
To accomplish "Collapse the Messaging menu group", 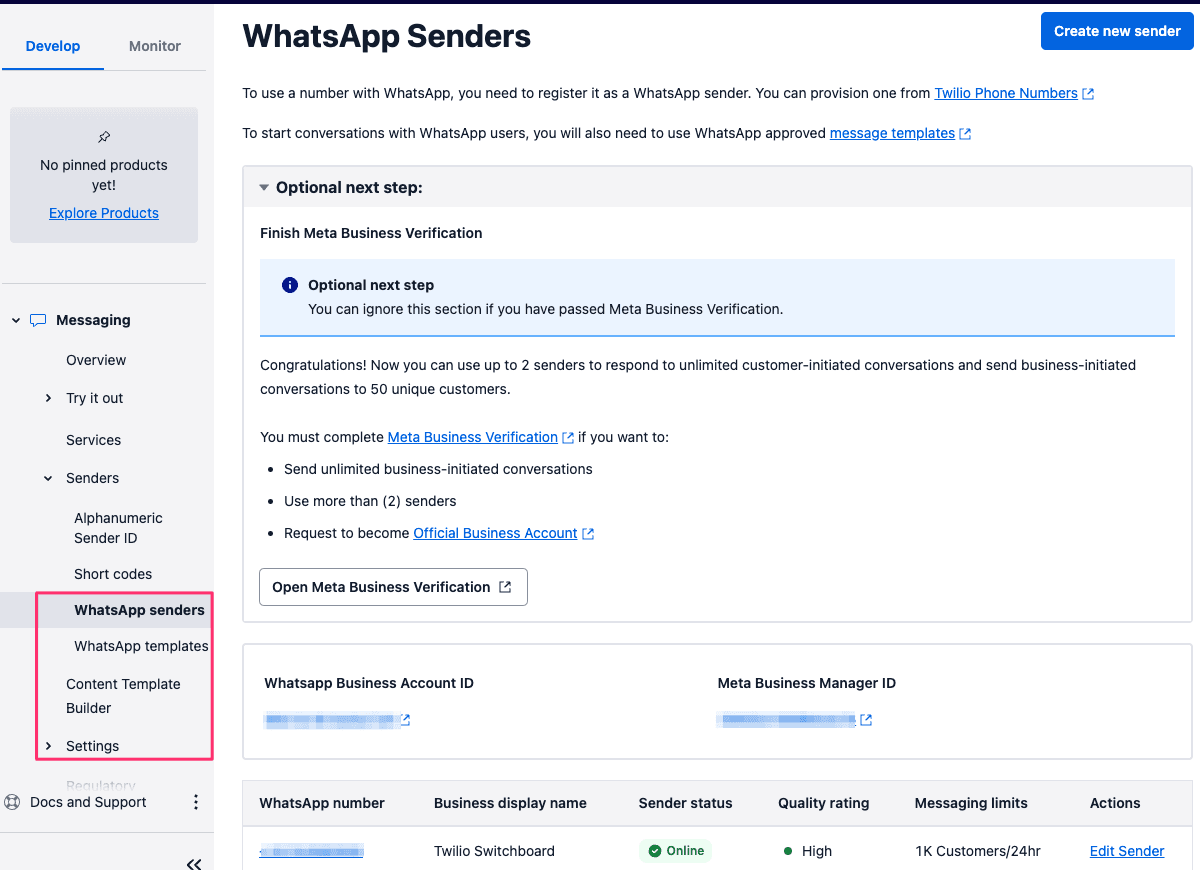I will (16, 320).
